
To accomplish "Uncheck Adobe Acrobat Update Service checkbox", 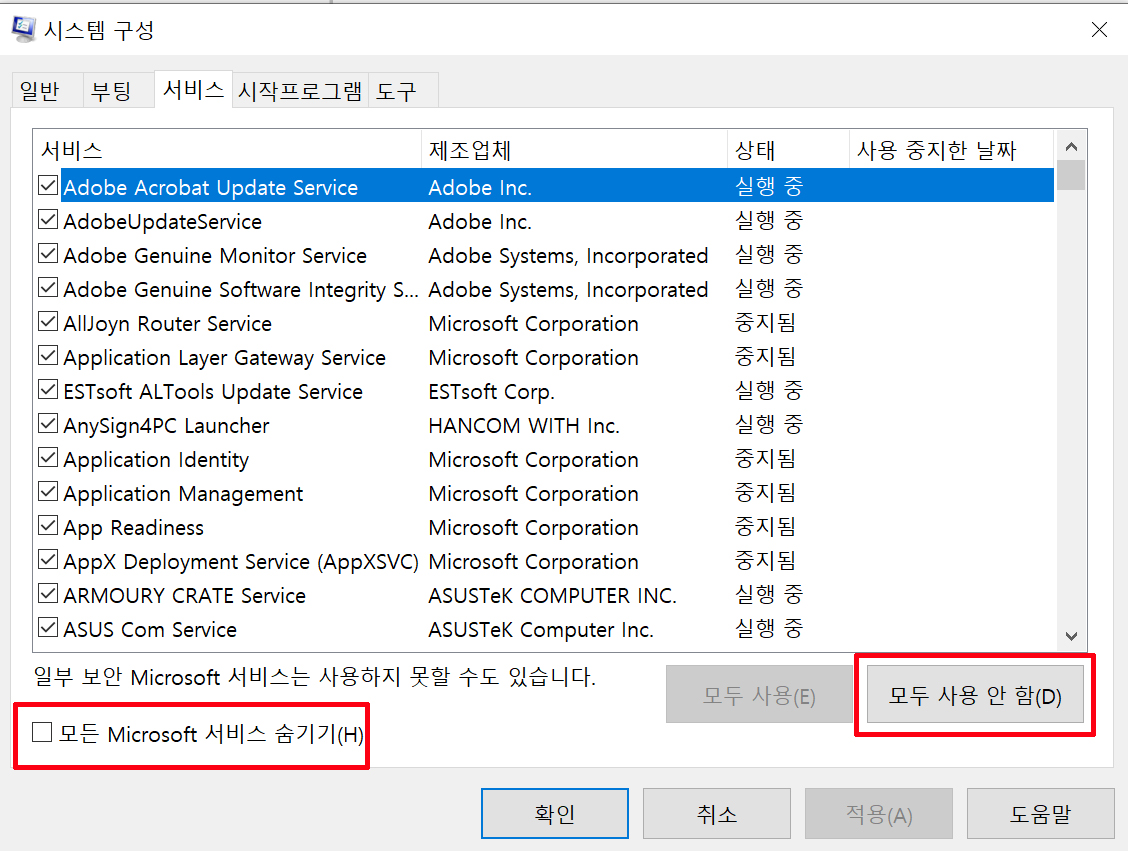I will pyautogui.click(x=47, y=186).
